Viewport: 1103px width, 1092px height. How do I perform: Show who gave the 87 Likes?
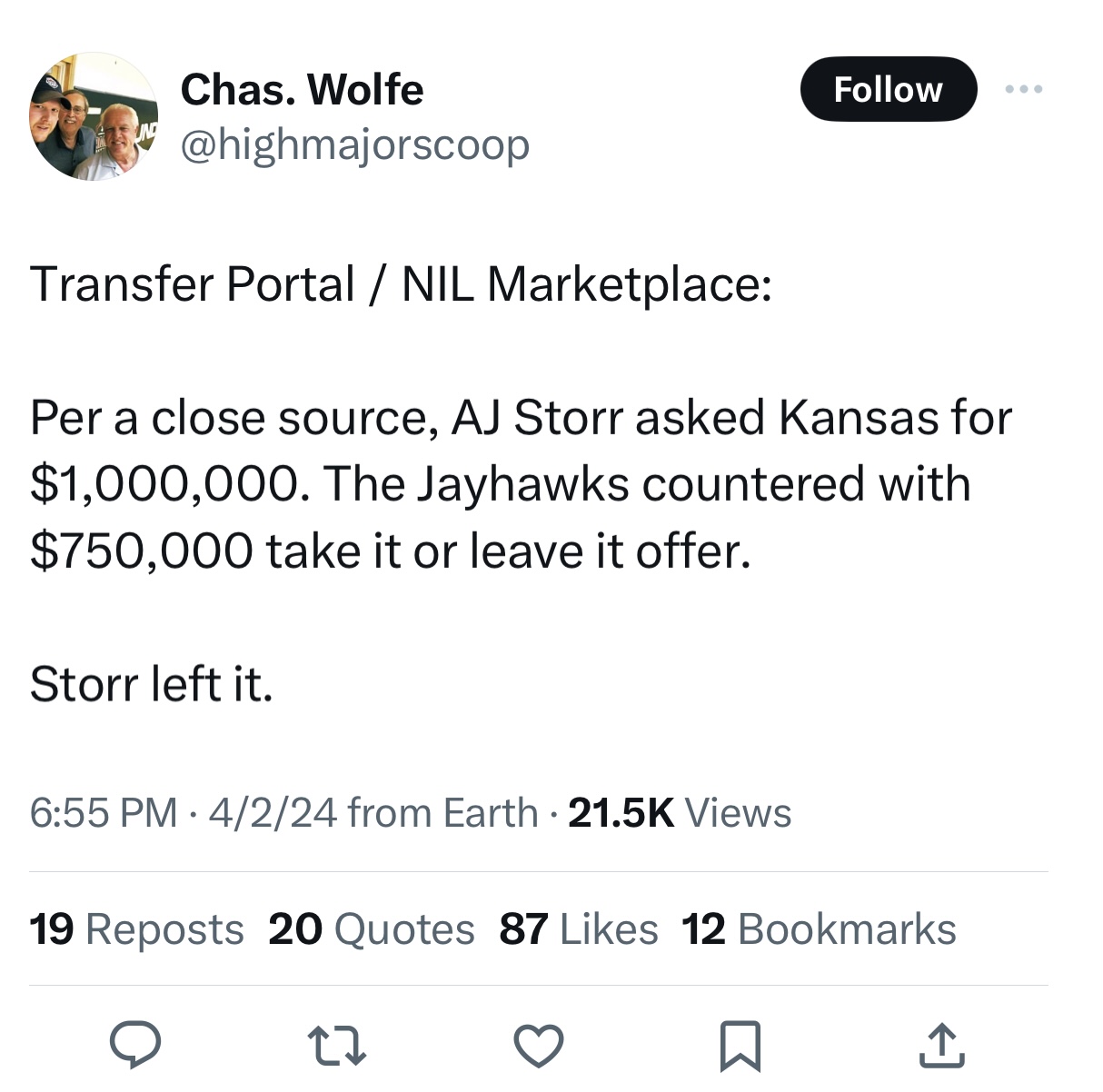click(x=578, y=929)
